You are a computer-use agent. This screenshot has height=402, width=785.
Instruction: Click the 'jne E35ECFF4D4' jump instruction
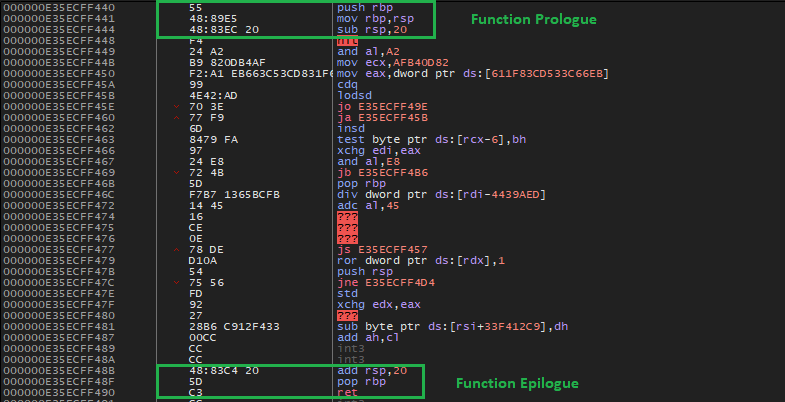click(x=386, y=282)
